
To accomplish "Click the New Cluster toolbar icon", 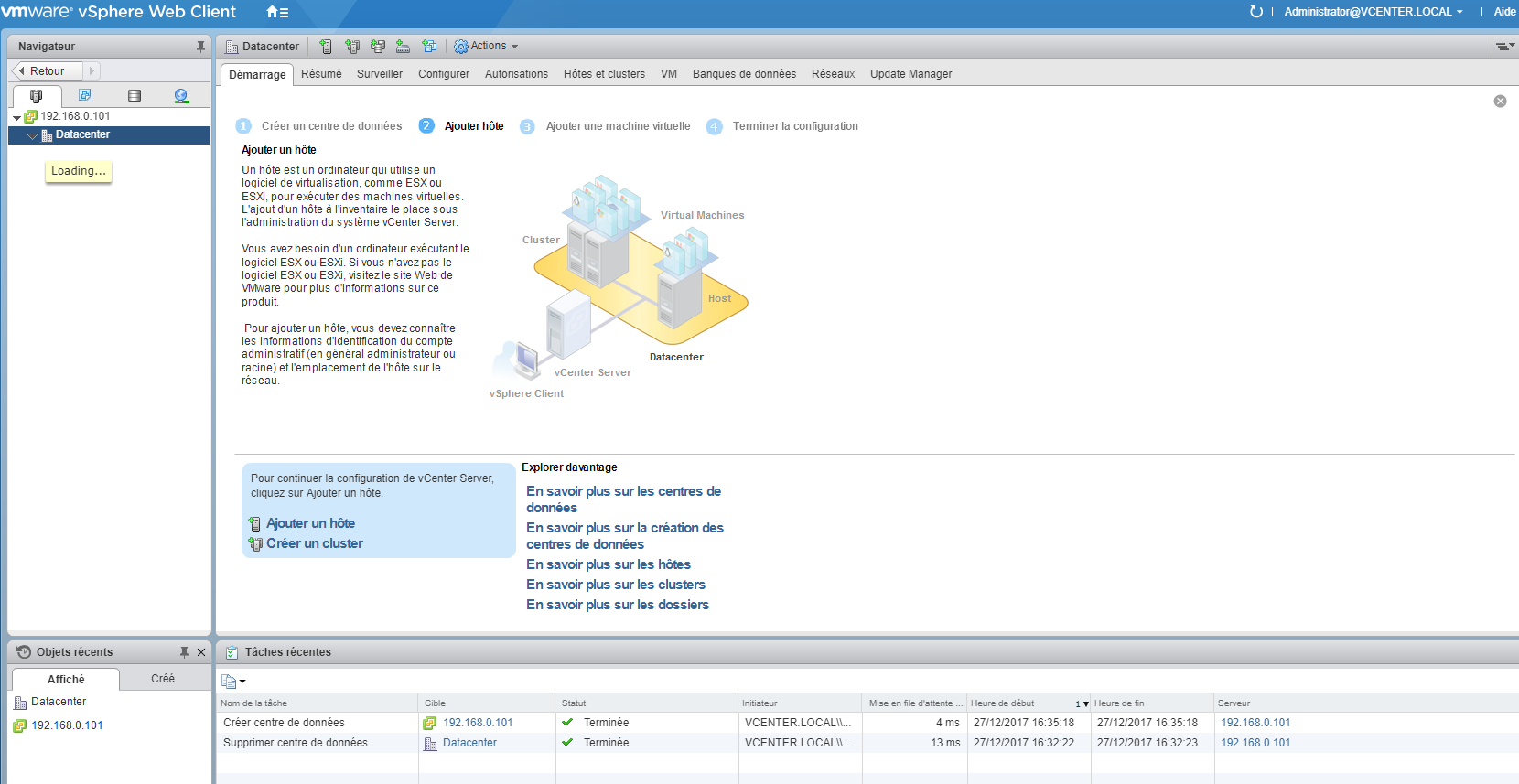I will coord(352,46).
